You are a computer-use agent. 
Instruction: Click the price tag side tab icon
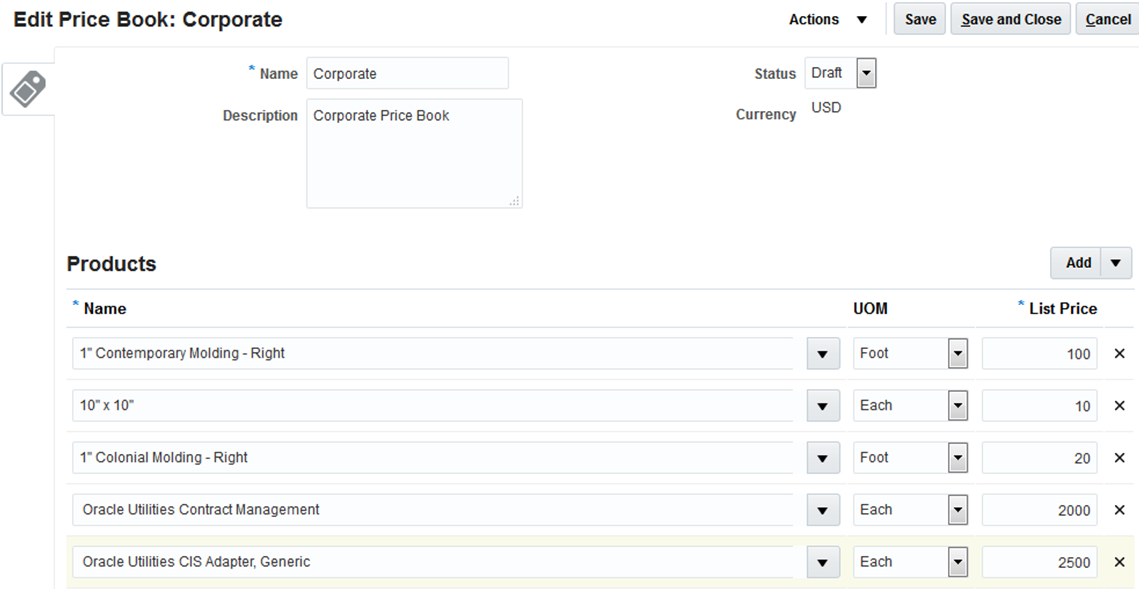28,90
